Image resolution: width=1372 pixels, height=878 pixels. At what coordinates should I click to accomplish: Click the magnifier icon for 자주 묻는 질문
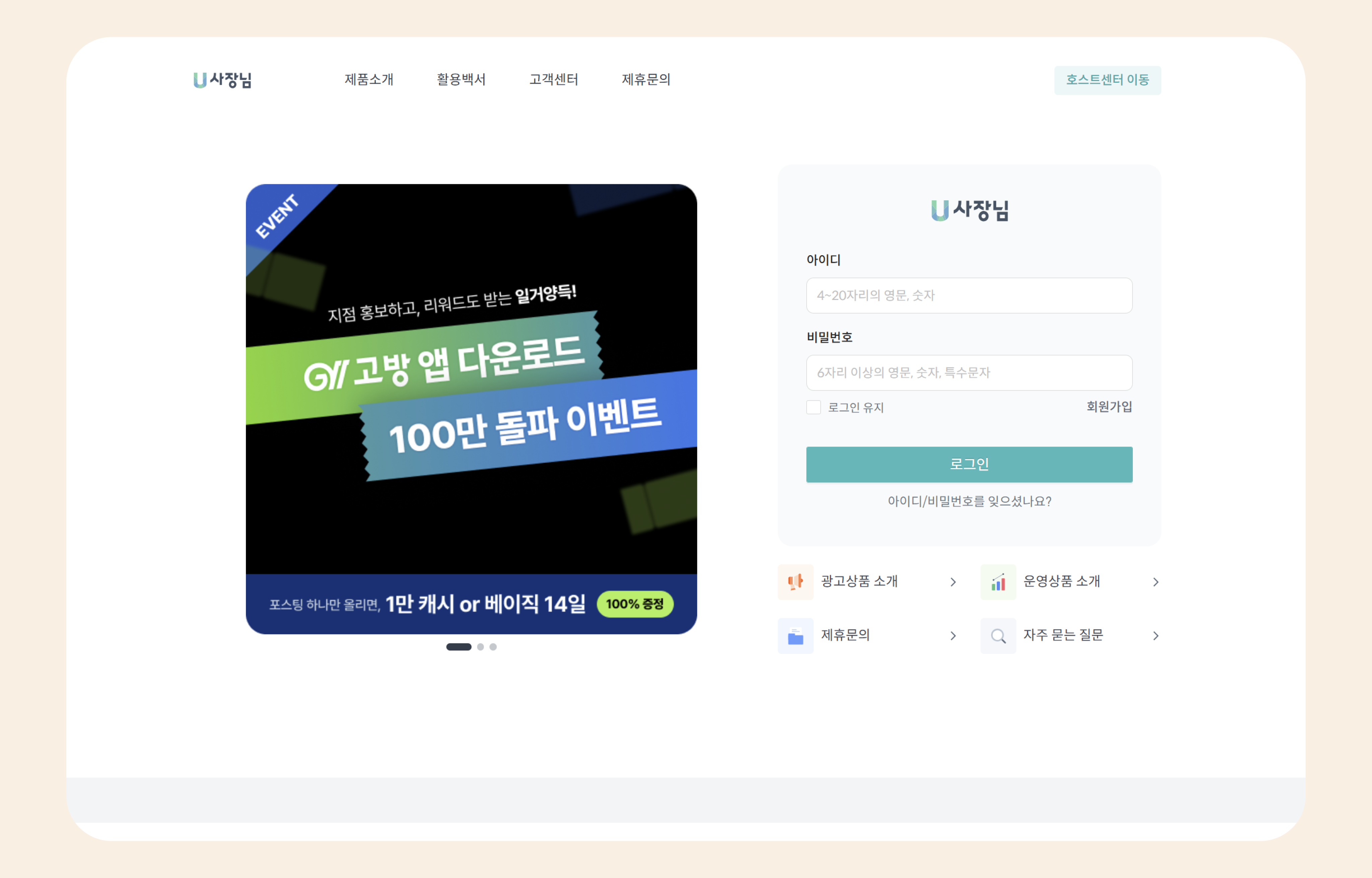(x=998, y=636)
